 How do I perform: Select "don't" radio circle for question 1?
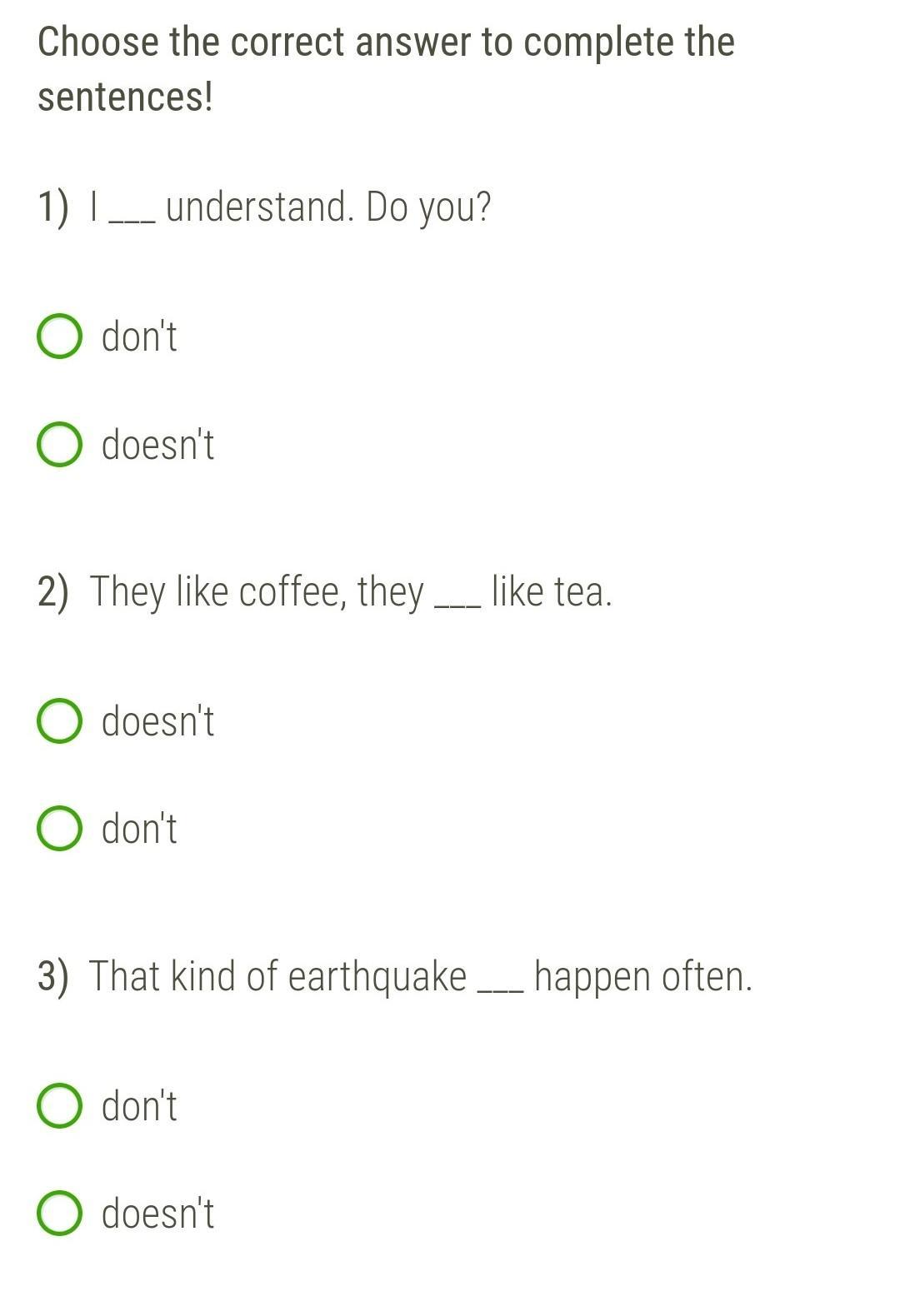(x=59, y=336)
